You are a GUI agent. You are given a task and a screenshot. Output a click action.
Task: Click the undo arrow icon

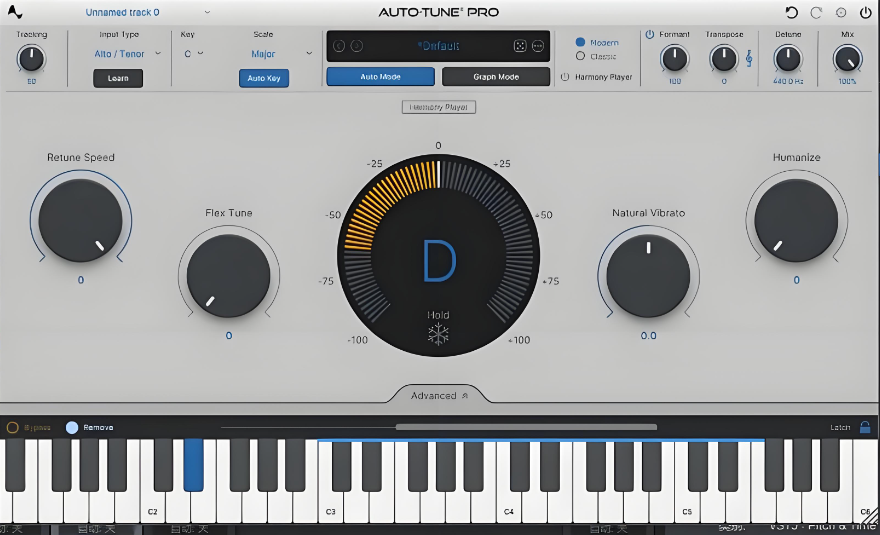click(791, 12)
